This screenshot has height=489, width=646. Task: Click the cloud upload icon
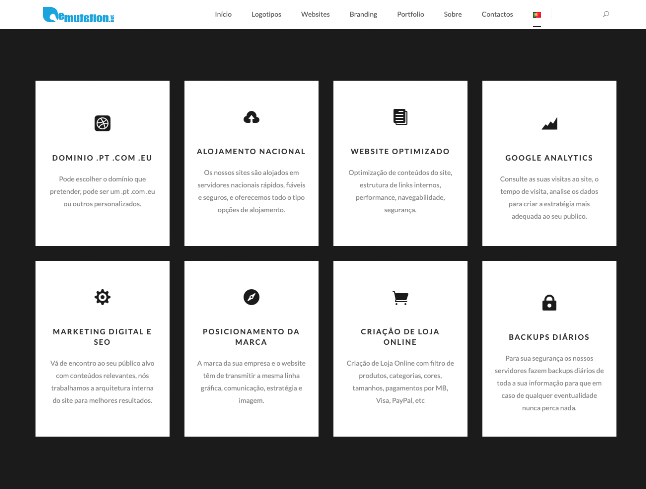point(251,117)
